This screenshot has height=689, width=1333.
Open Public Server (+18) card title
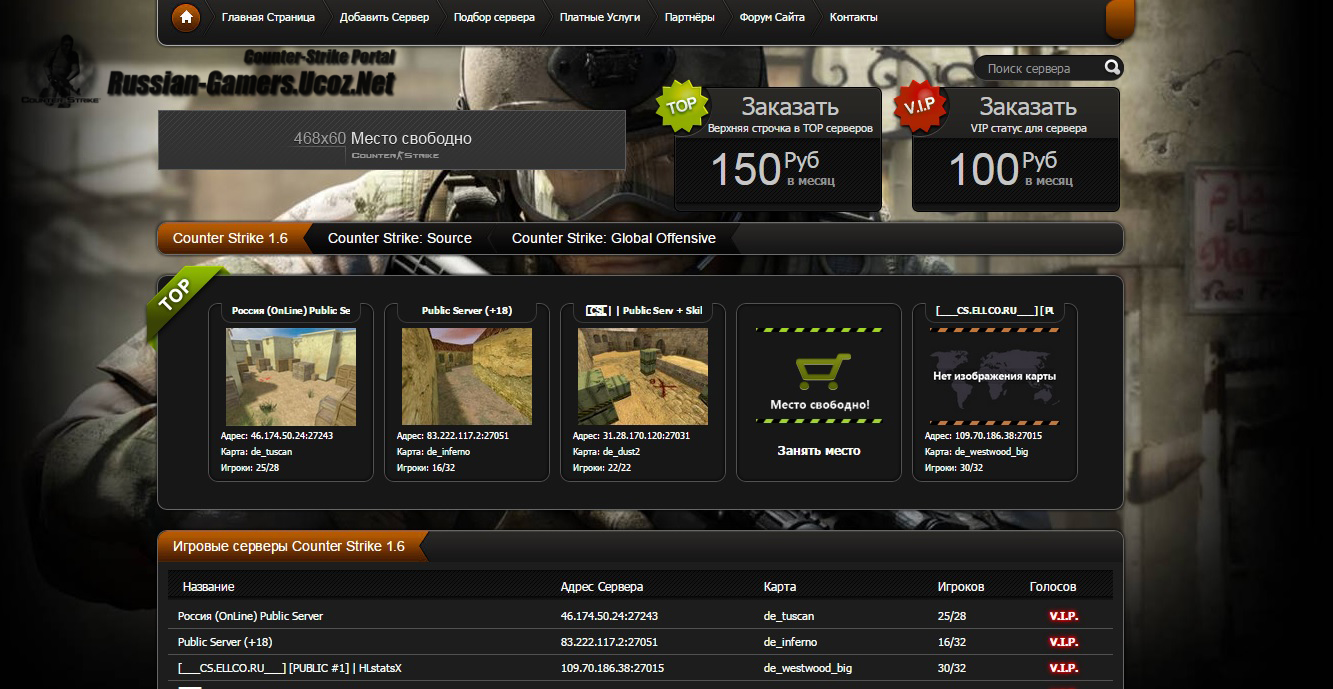pyautogui.click(x=467, y=311)
